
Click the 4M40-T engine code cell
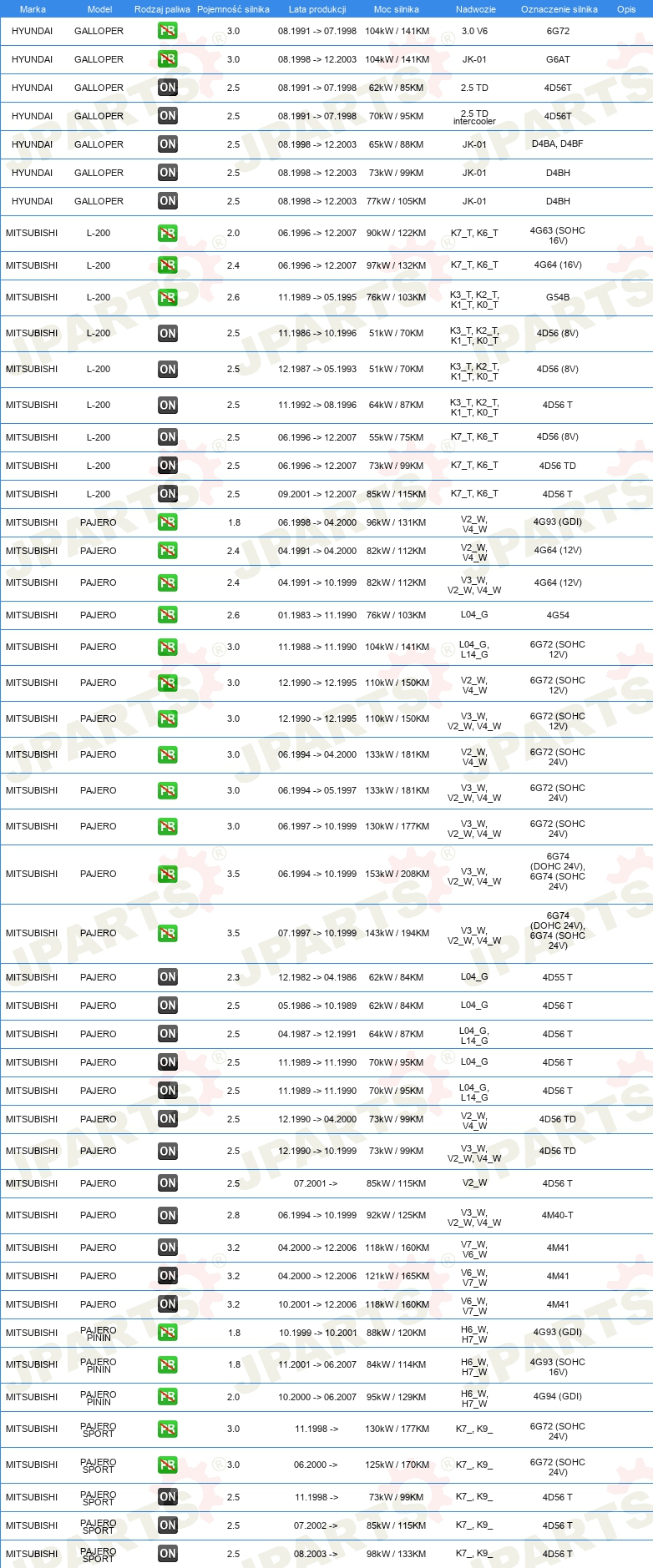[558, 1215]
